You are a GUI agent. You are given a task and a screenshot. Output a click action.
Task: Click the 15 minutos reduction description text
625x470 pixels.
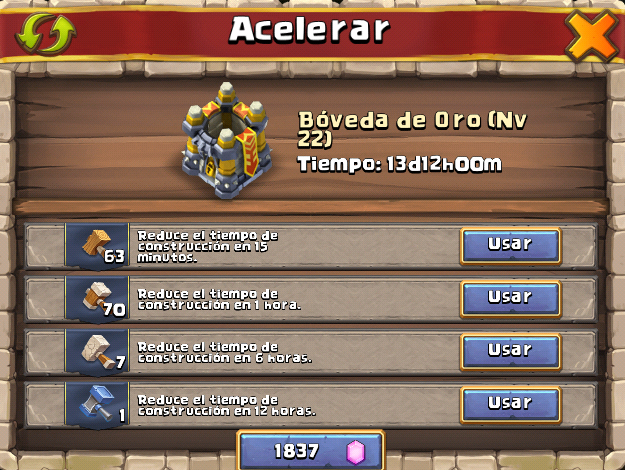click(x=208, y=246)
